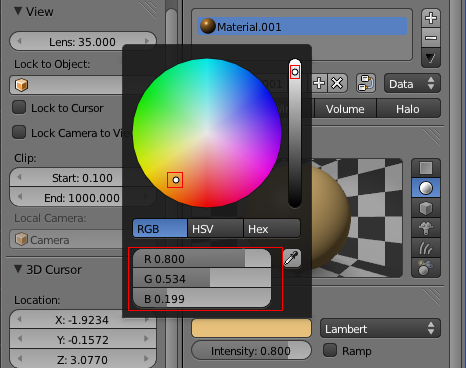The width and height of the screenshot is (466, 368).
Task: Enable Lock to Cursor checkbox
Action: (19, 108)
